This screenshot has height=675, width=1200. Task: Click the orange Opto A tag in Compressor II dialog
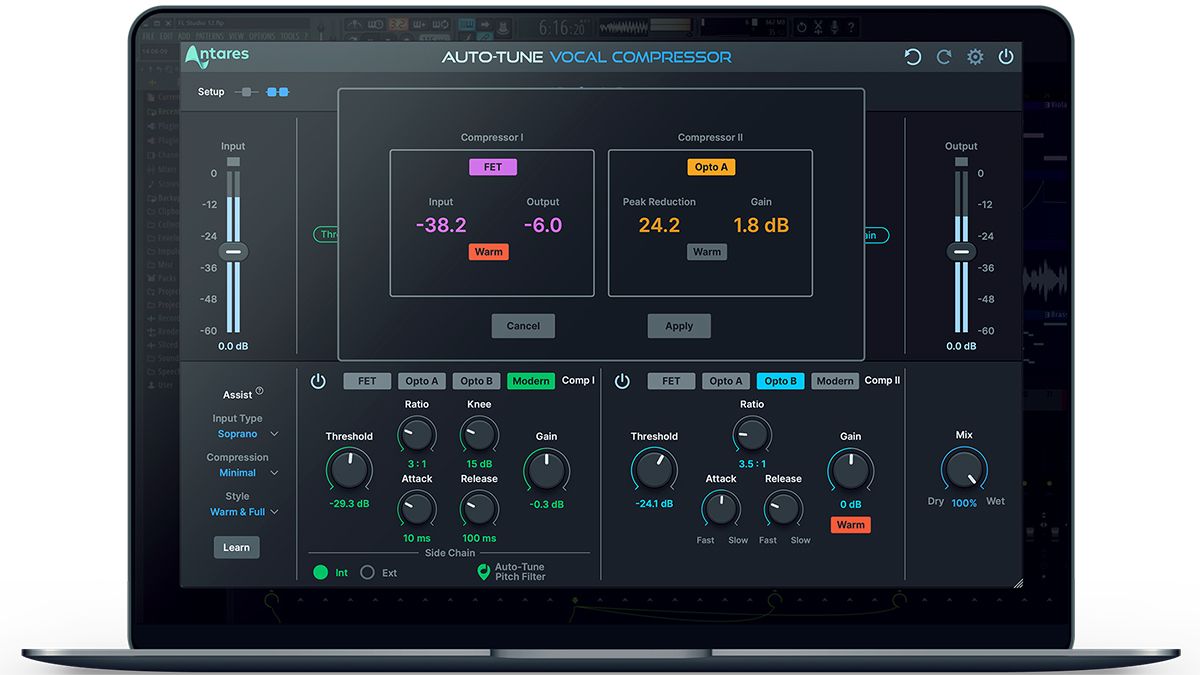711,167
